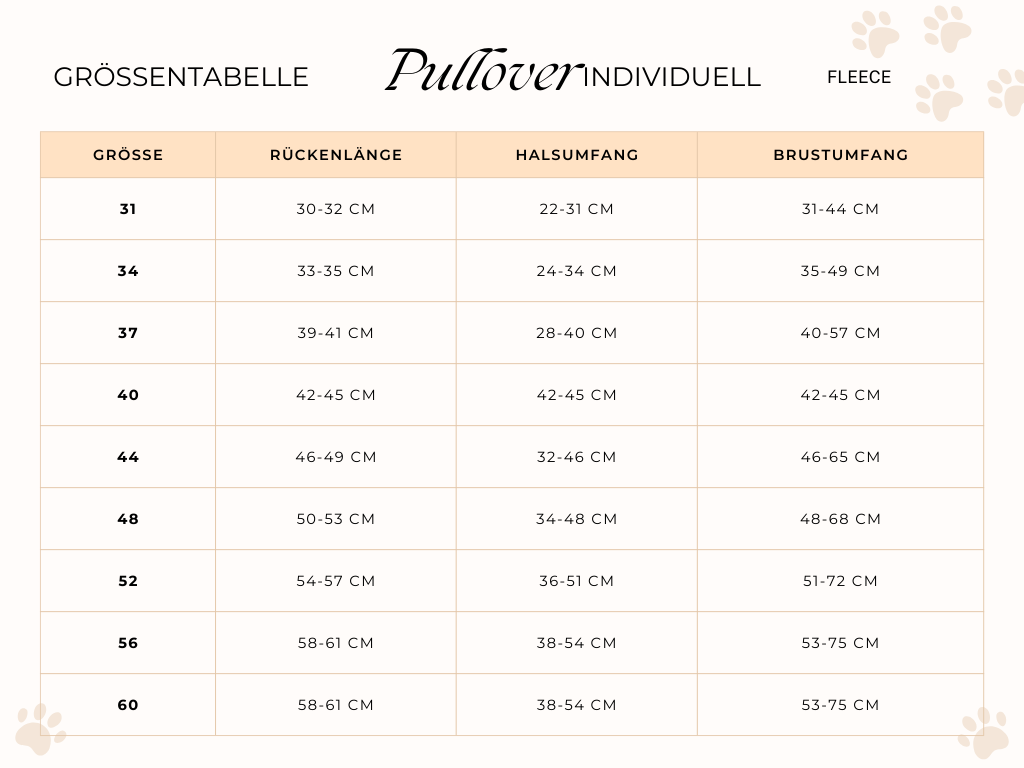The width and height of the screenshot is (1024, 768).
Task: Select the INDIVIDUELL title text
Action: click(671, 77)
